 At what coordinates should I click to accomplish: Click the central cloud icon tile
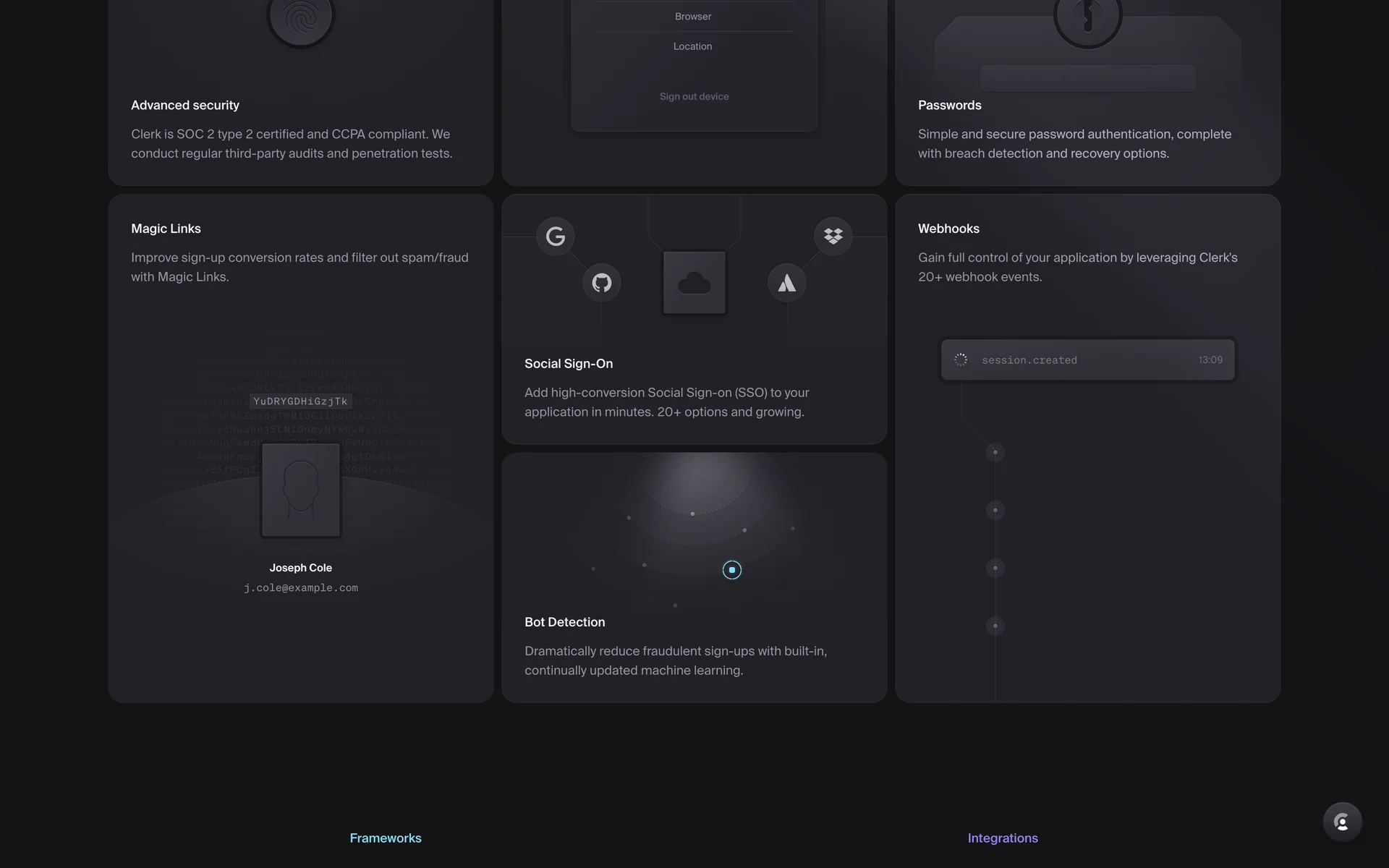(694, 283)
